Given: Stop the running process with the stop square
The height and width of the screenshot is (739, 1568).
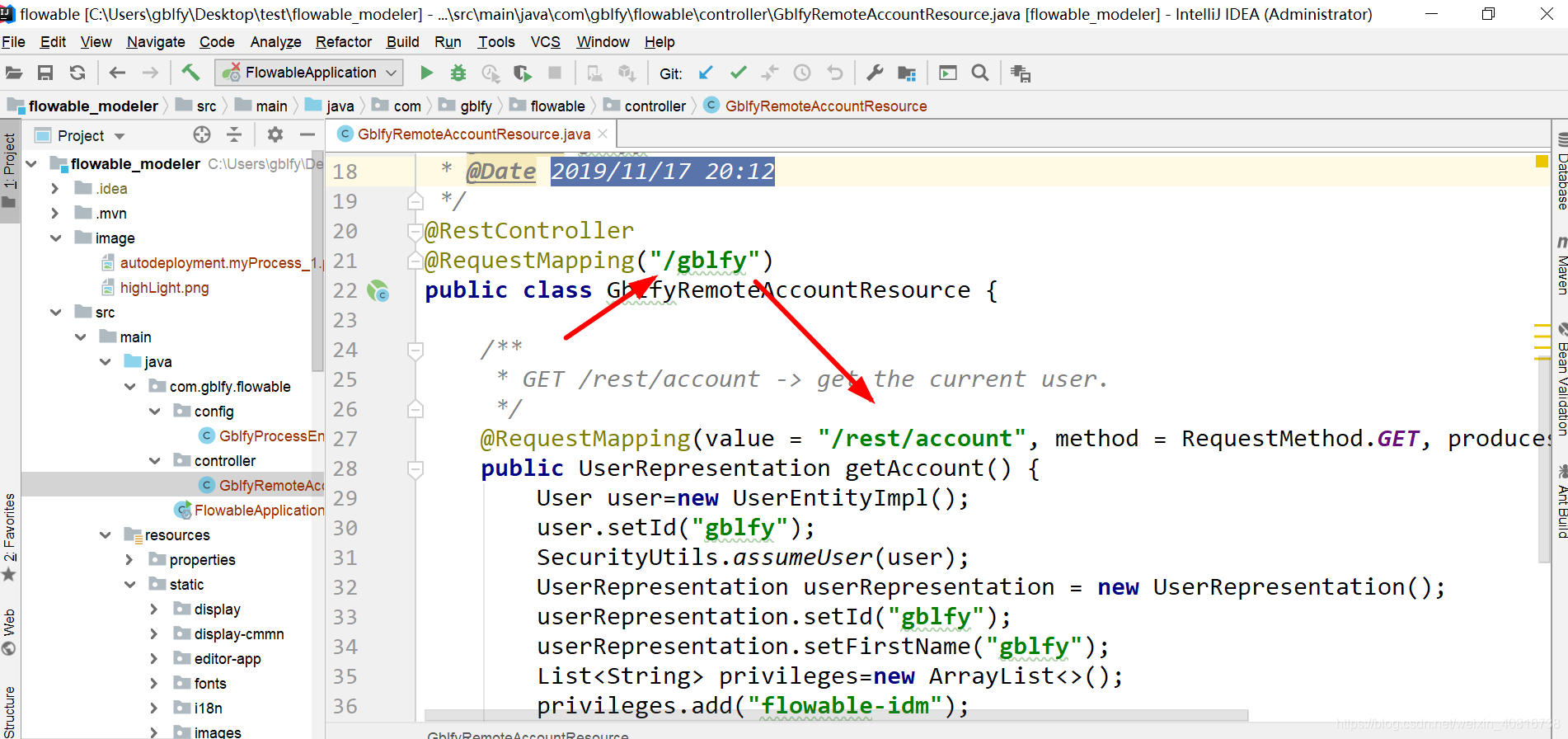Looking at the screenshot, I should (x=555, y=73).
